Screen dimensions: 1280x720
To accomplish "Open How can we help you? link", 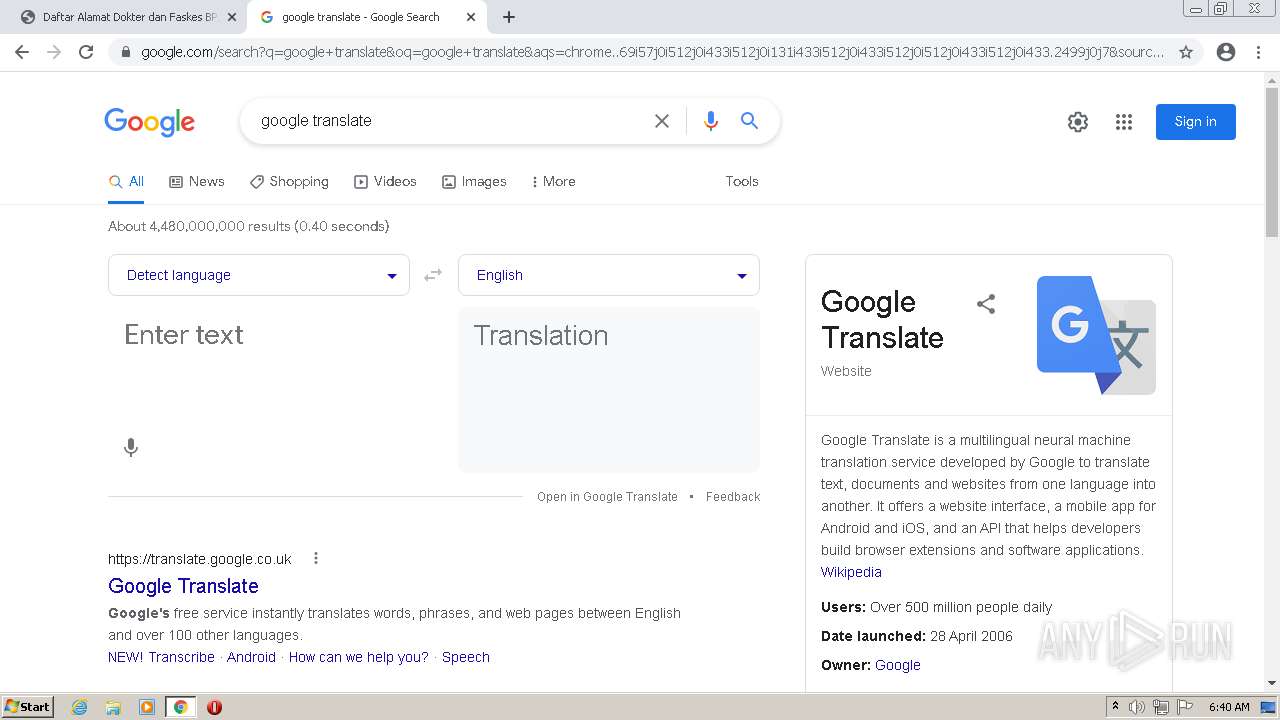I will pos(358,657).
